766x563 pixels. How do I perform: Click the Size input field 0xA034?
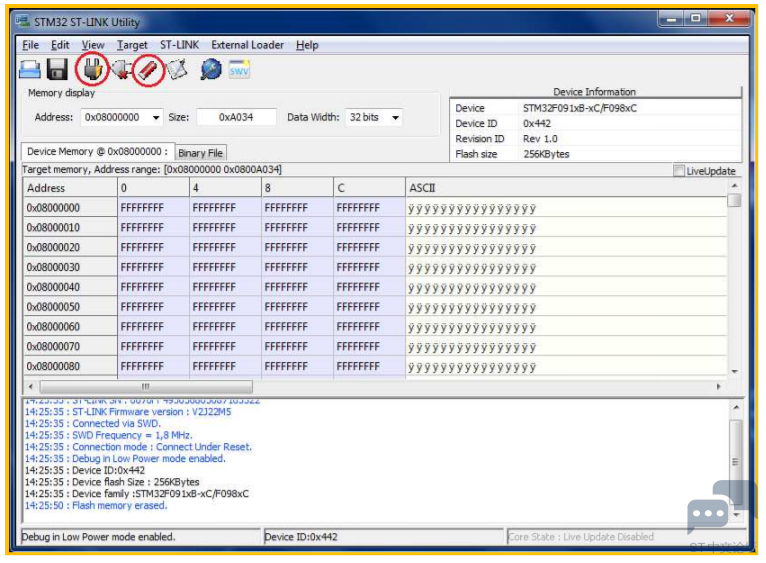tap(236, 117)
